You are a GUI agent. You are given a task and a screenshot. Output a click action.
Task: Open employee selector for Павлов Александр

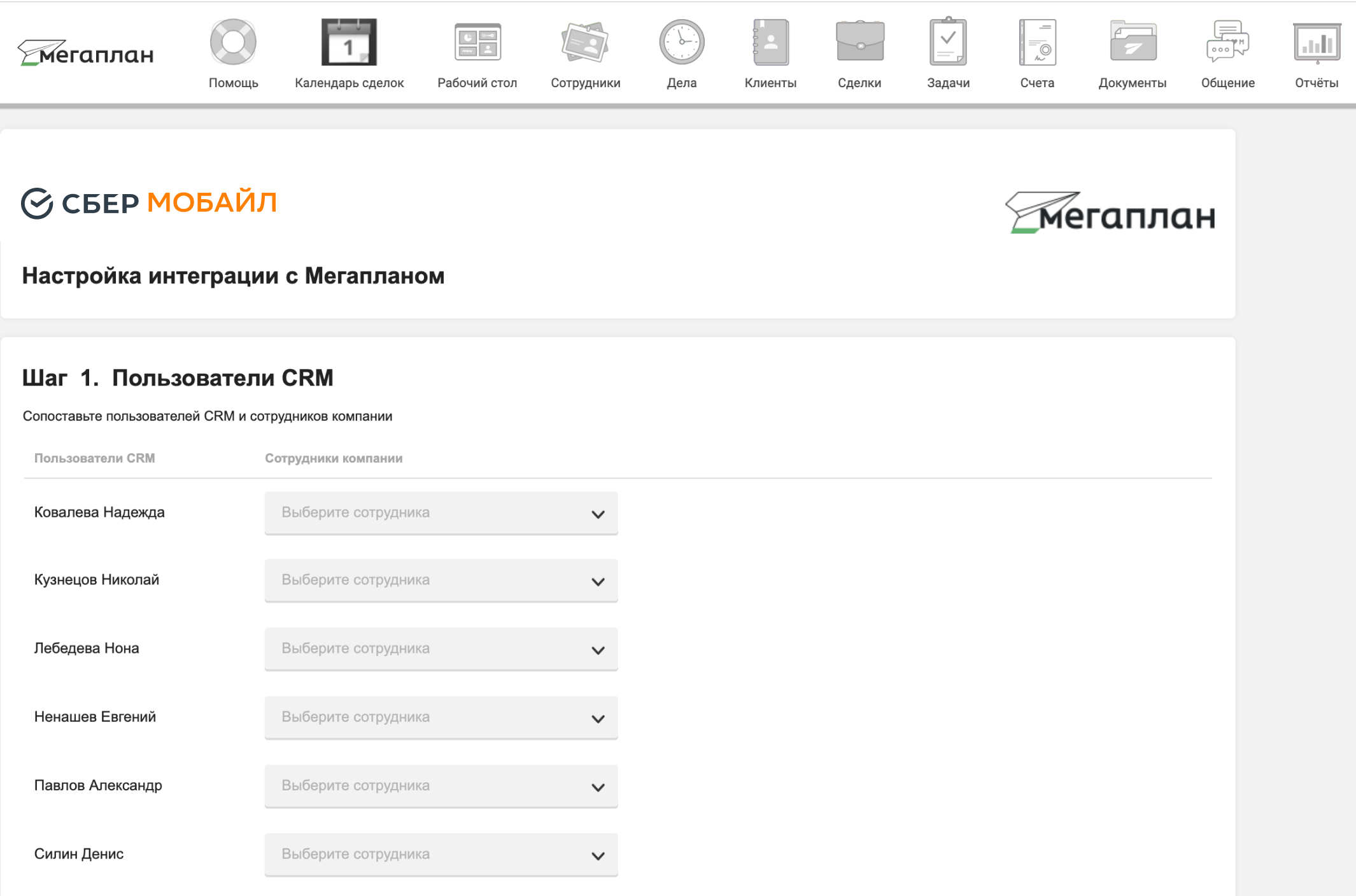[441, 786]
